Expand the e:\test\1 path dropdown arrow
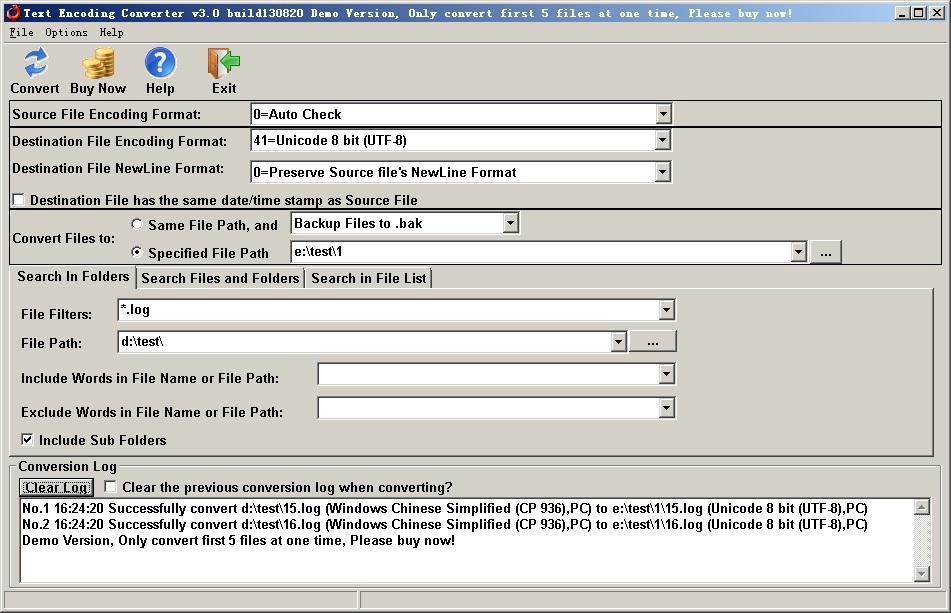 point(798,252)
